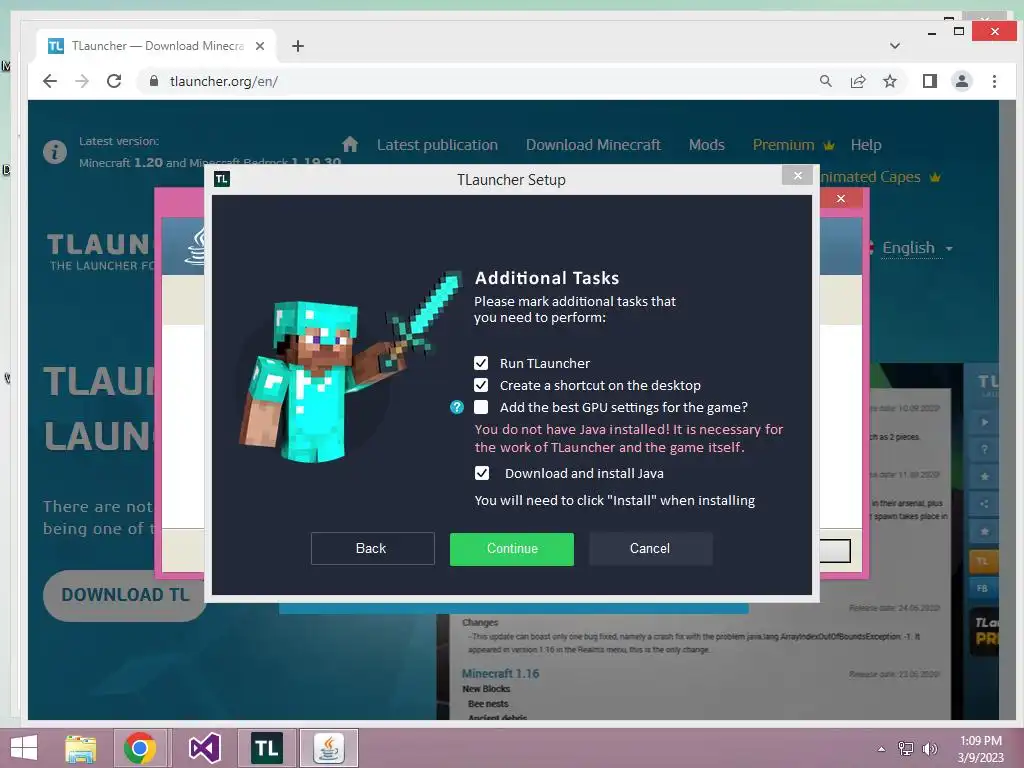The image size is (1024, 768).
Task: View site security lock info
Action: pos(154,81)
